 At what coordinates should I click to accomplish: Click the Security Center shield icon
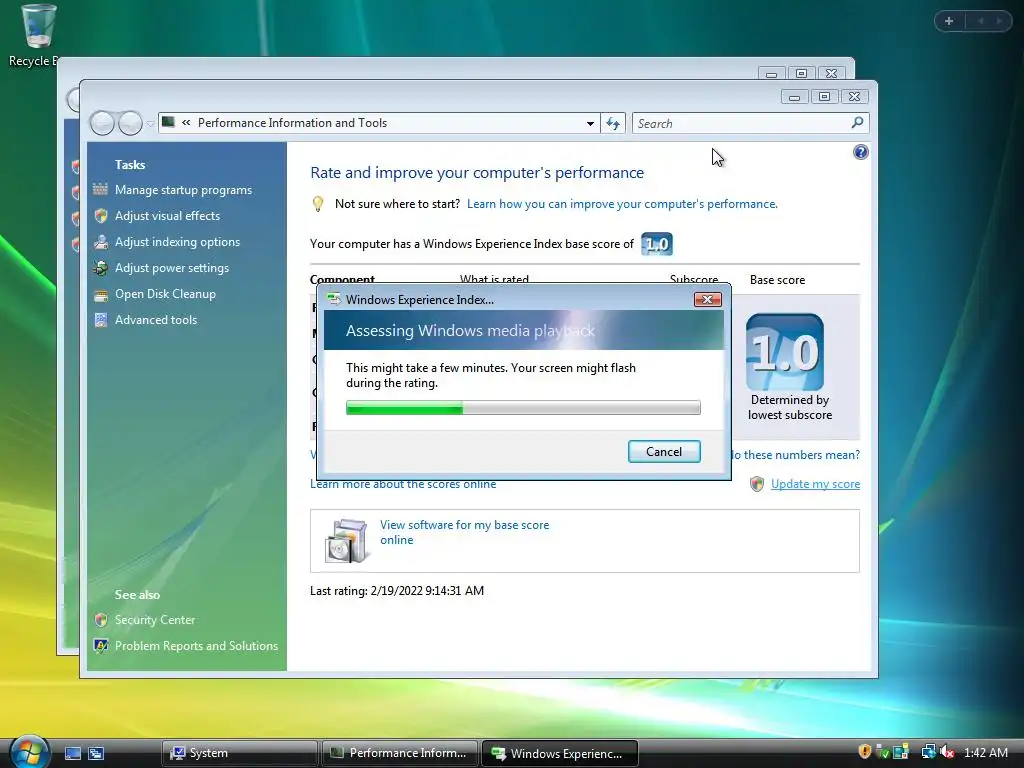pos(101,620)
